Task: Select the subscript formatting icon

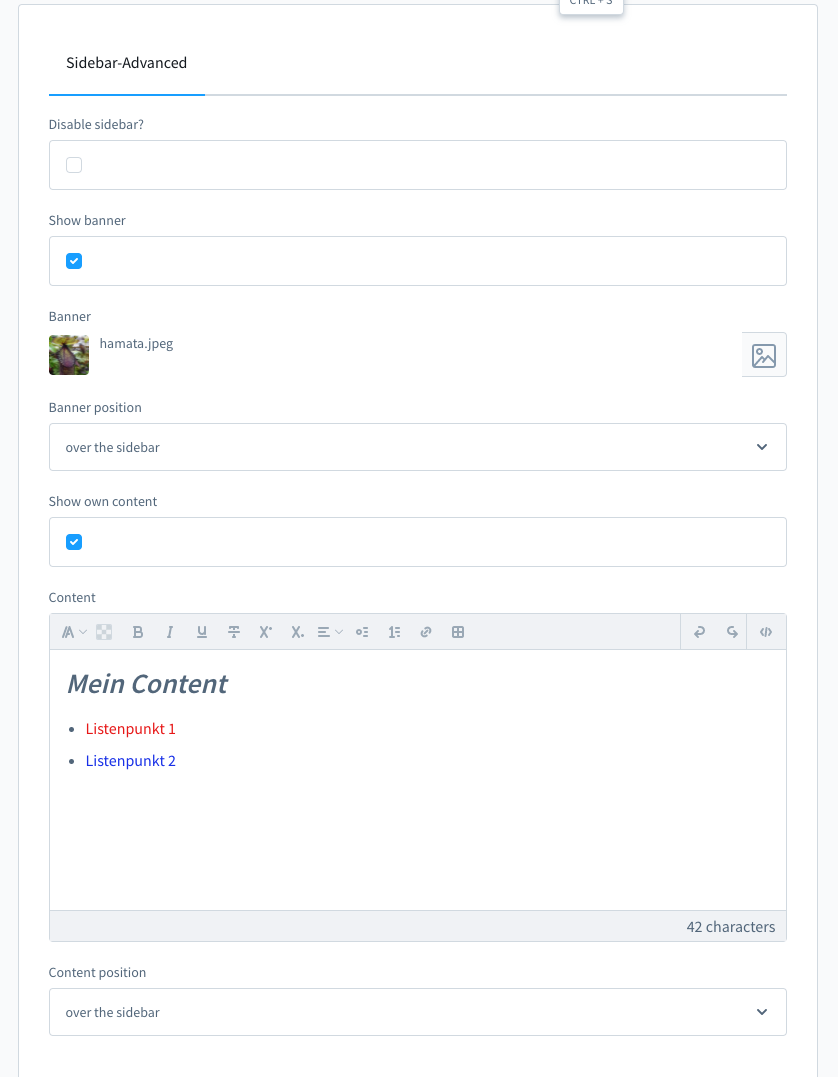Action: [297, 632]
